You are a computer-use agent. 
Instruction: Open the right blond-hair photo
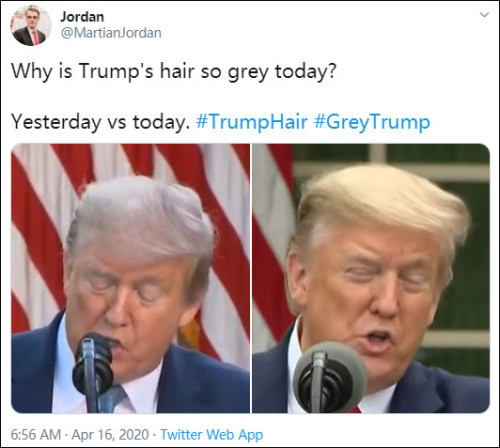pyautogui.click(x=371, y=278)
